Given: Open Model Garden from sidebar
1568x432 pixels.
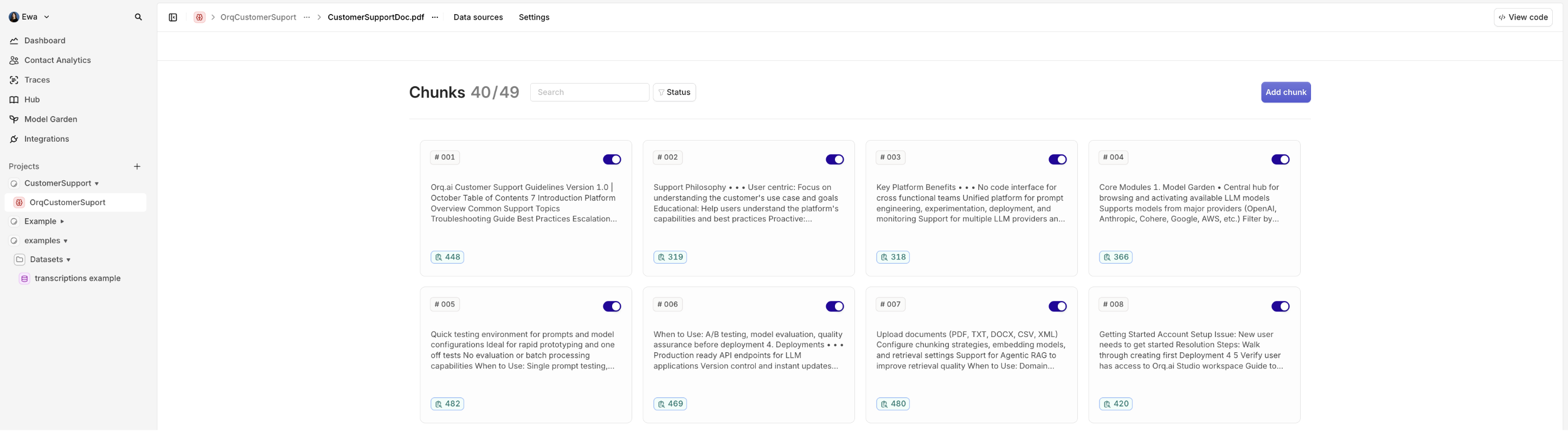Looking at the screenshot, I should point(50,119).
